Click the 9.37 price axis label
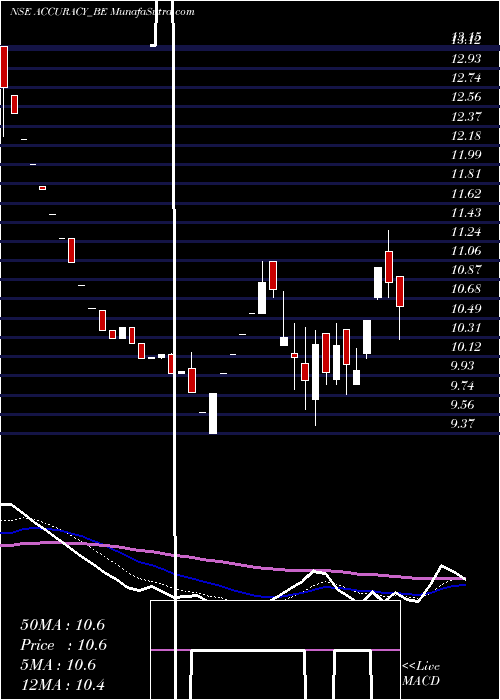Screen dimensions: 500x700 click(462, 423)
